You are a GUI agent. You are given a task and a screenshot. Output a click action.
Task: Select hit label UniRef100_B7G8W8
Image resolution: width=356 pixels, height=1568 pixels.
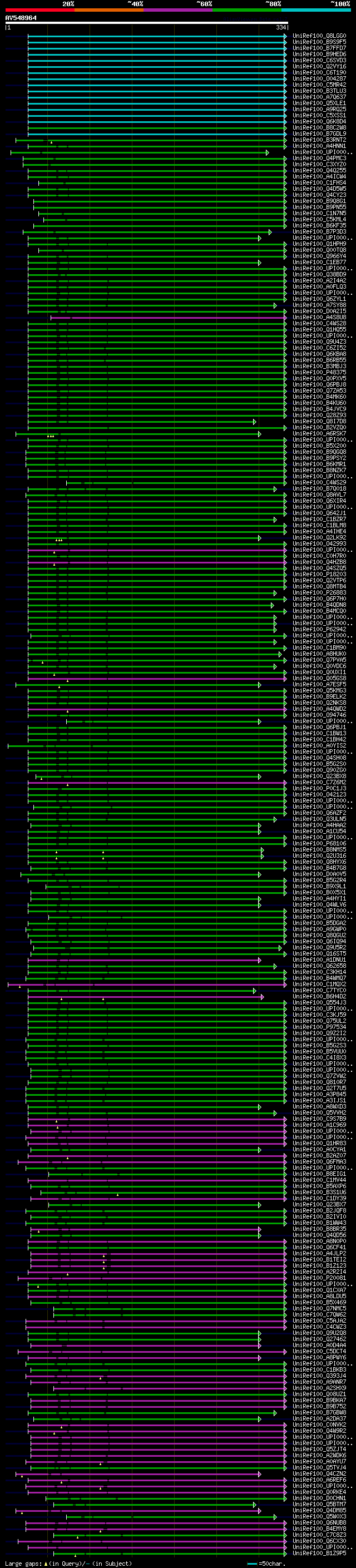tap(319, 1412)
